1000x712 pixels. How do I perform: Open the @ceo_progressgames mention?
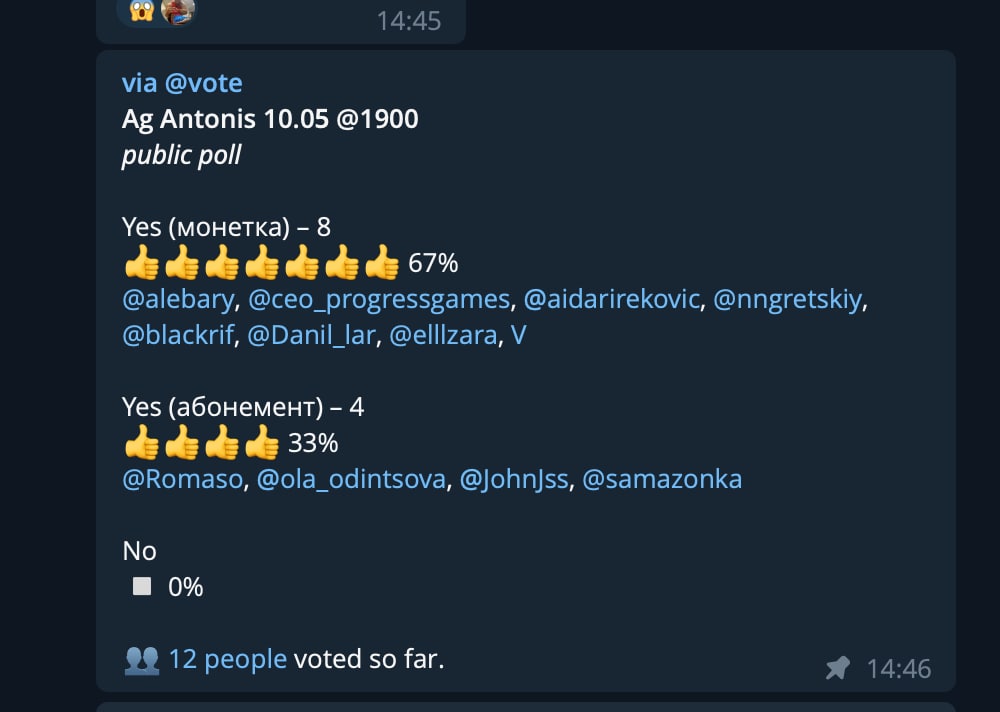click(x=379, y=300)
